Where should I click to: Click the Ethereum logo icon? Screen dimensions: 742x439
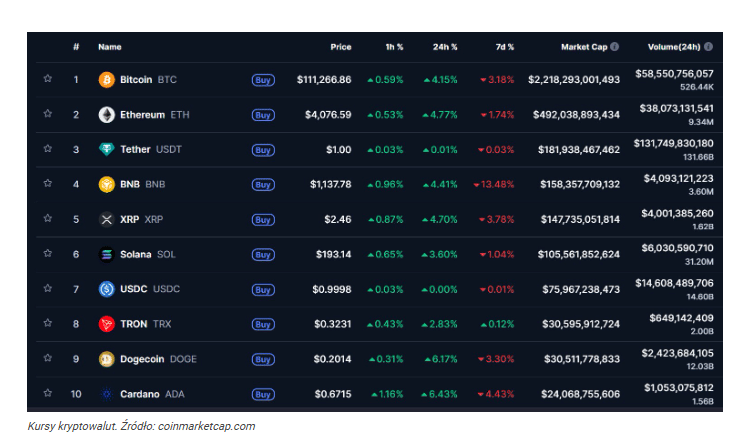(106, 114)
